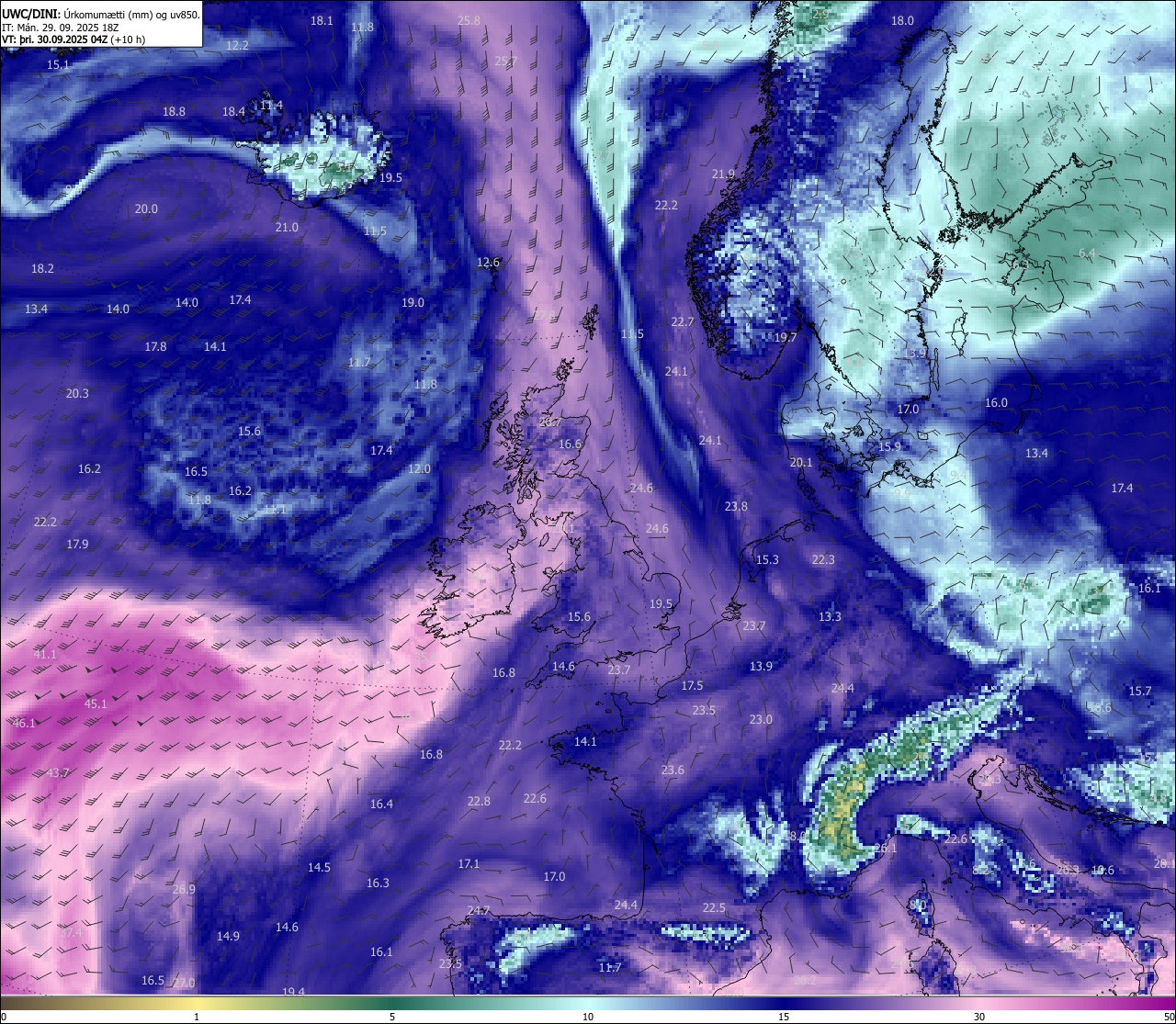The image size is (1176, 1024).
Task: Click the 18.8 value label
Action: tap(174, 111)
